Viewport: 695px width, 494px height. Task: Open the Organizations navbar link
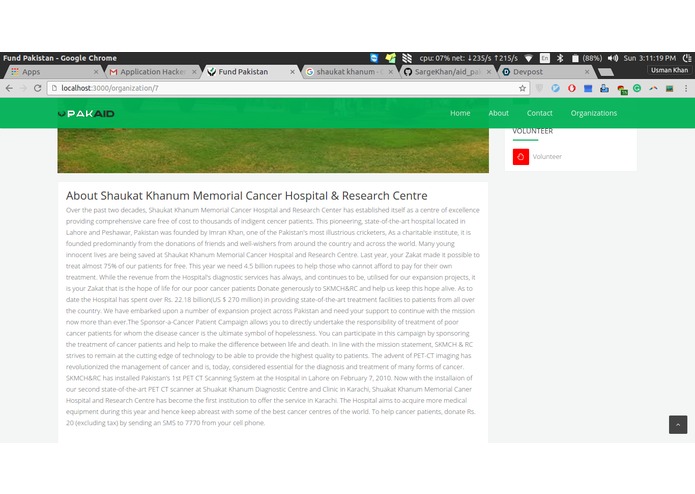tap(593, 113)
